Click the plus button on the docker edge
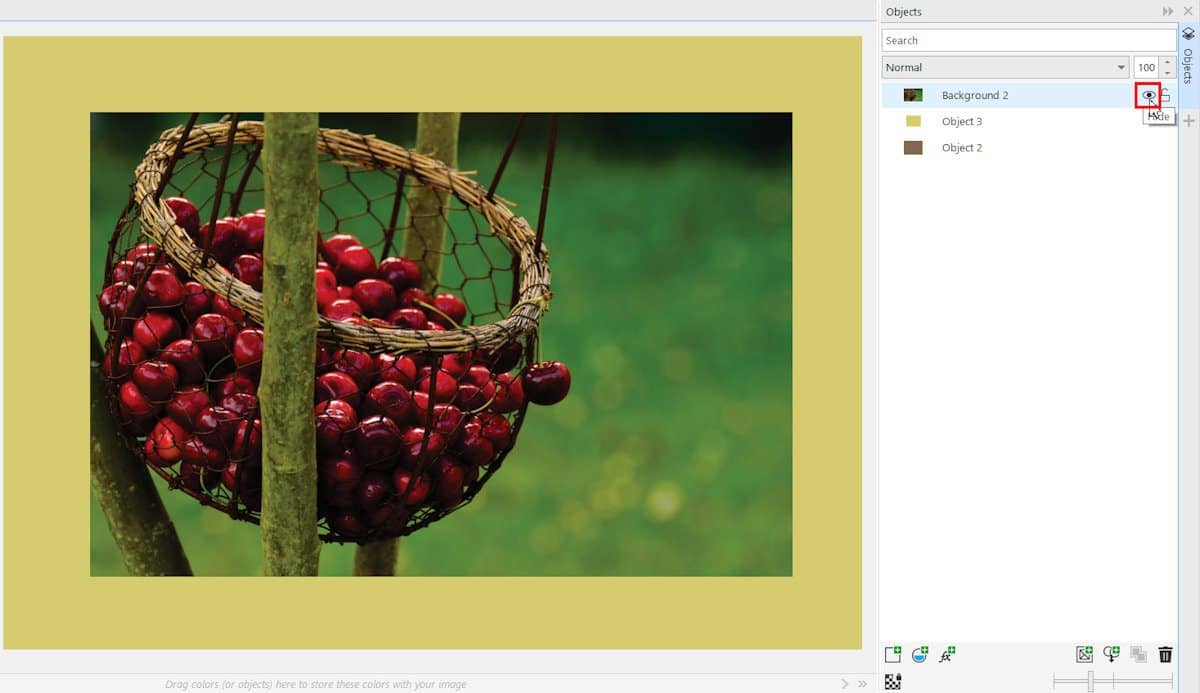This screenshot has width=1200, height=693. pyautogui.click(x=1189, y=121)
